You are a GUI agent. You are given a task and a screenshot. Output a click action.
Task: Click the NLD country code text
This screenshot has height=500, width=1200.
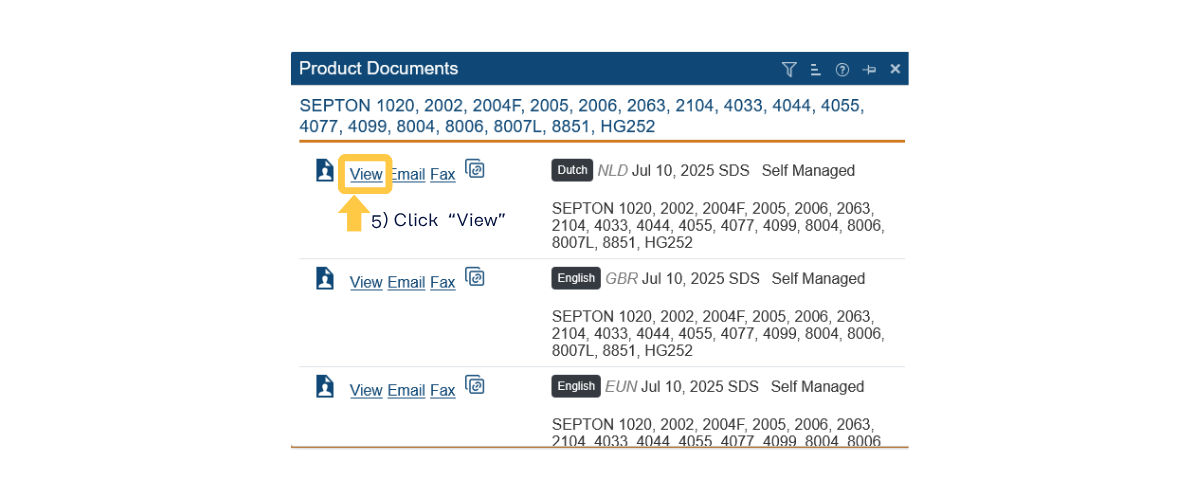tap(613, 171)
